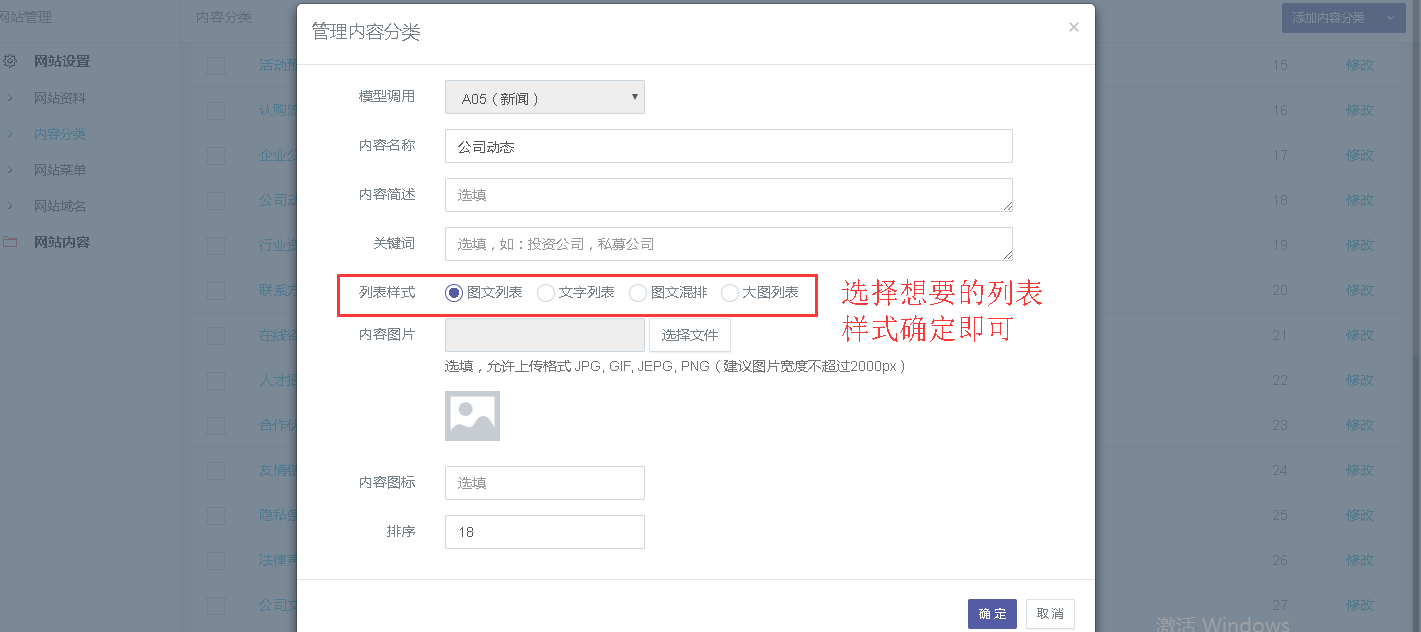The image size is (1421, 632).
Task: Select the 图文混排 style option
Action: click(637, 293)
